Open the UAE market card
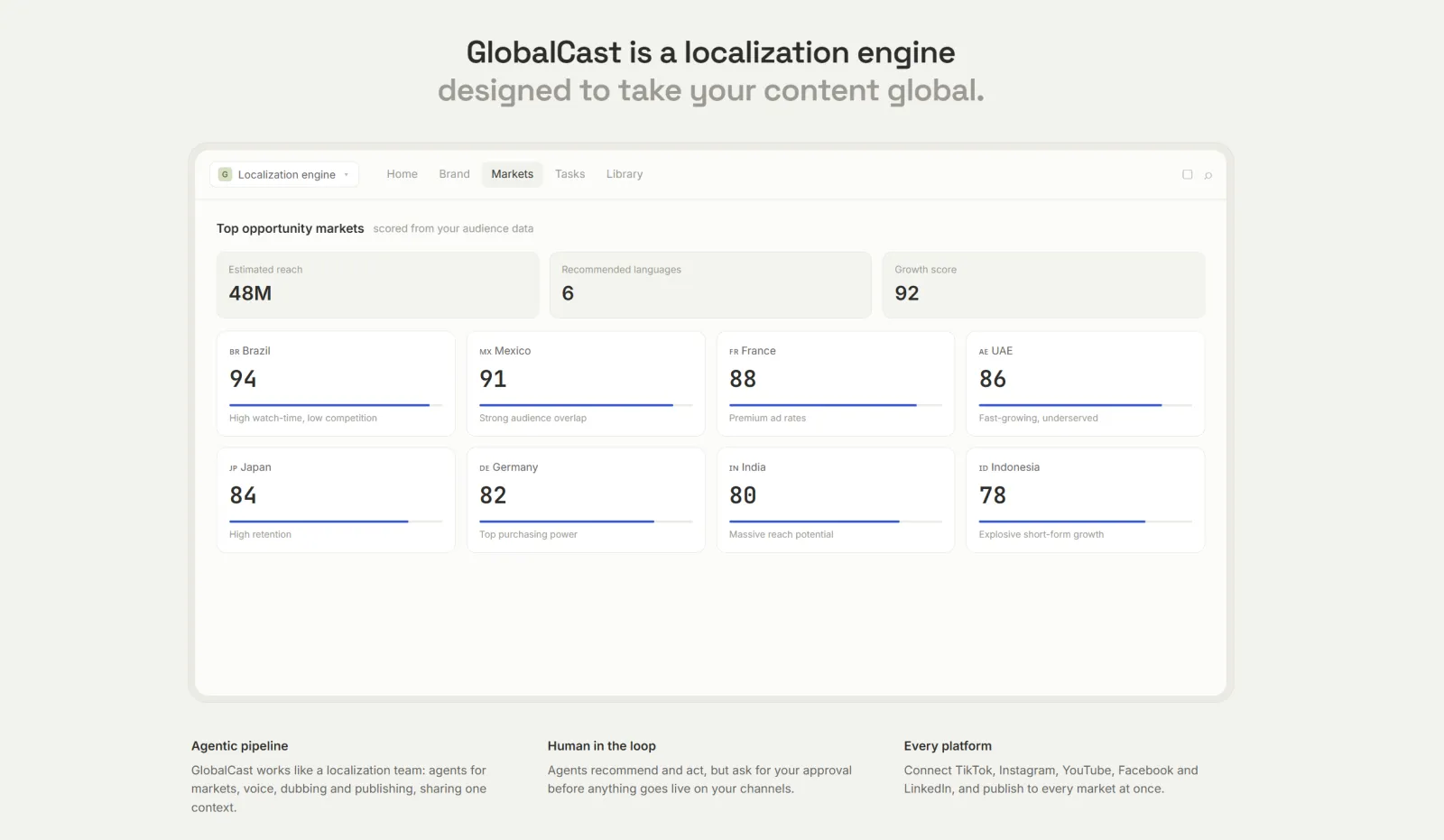Viewport: 1444px width, 840px height. click(x=1085, y=383)
